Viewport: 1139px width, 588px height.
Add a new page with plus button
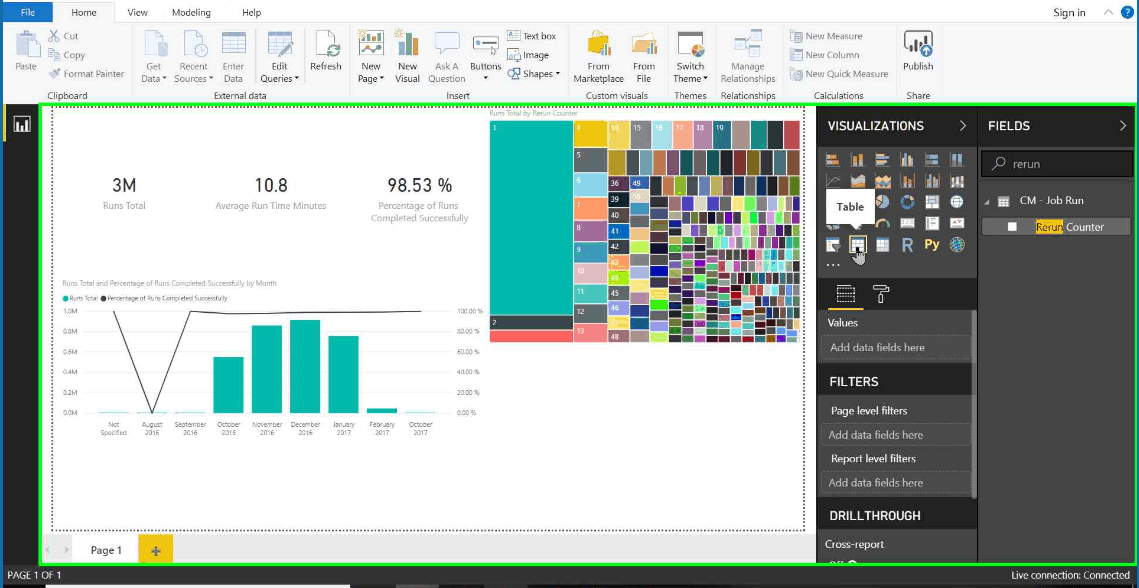click(x=155, y=550)
